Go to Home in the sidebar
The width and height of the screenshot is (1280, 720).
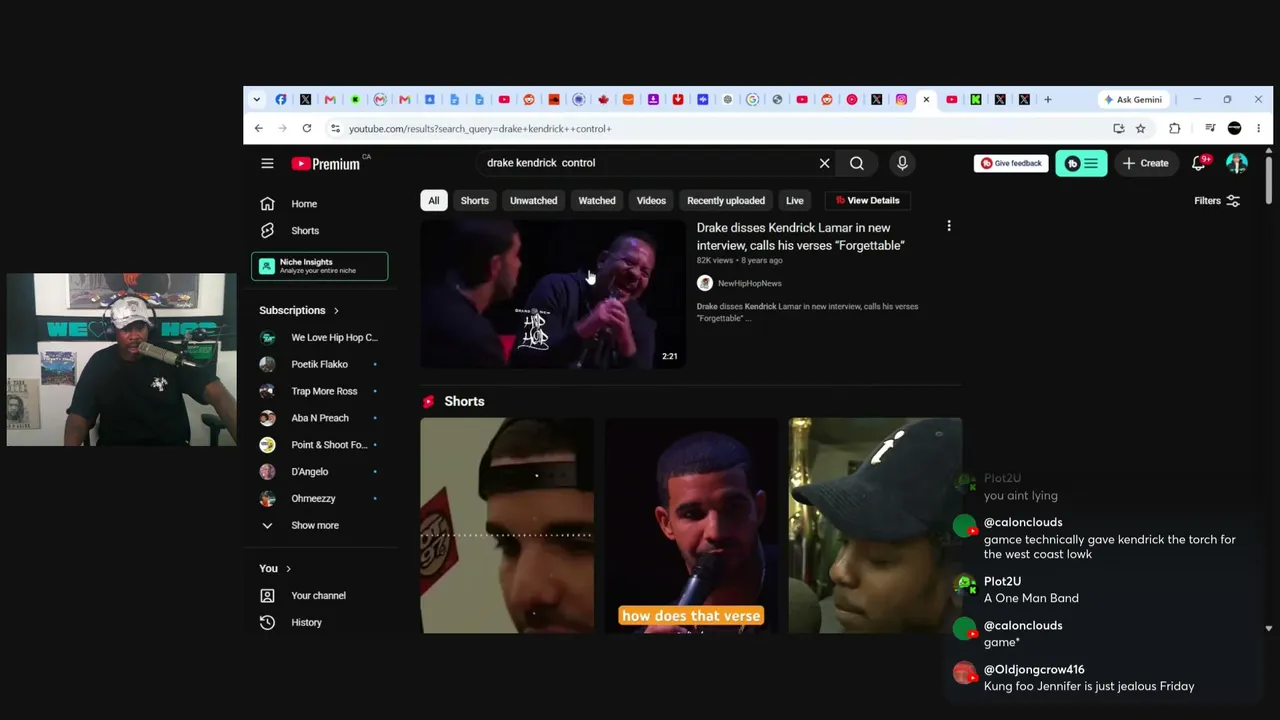click(319, 204)
